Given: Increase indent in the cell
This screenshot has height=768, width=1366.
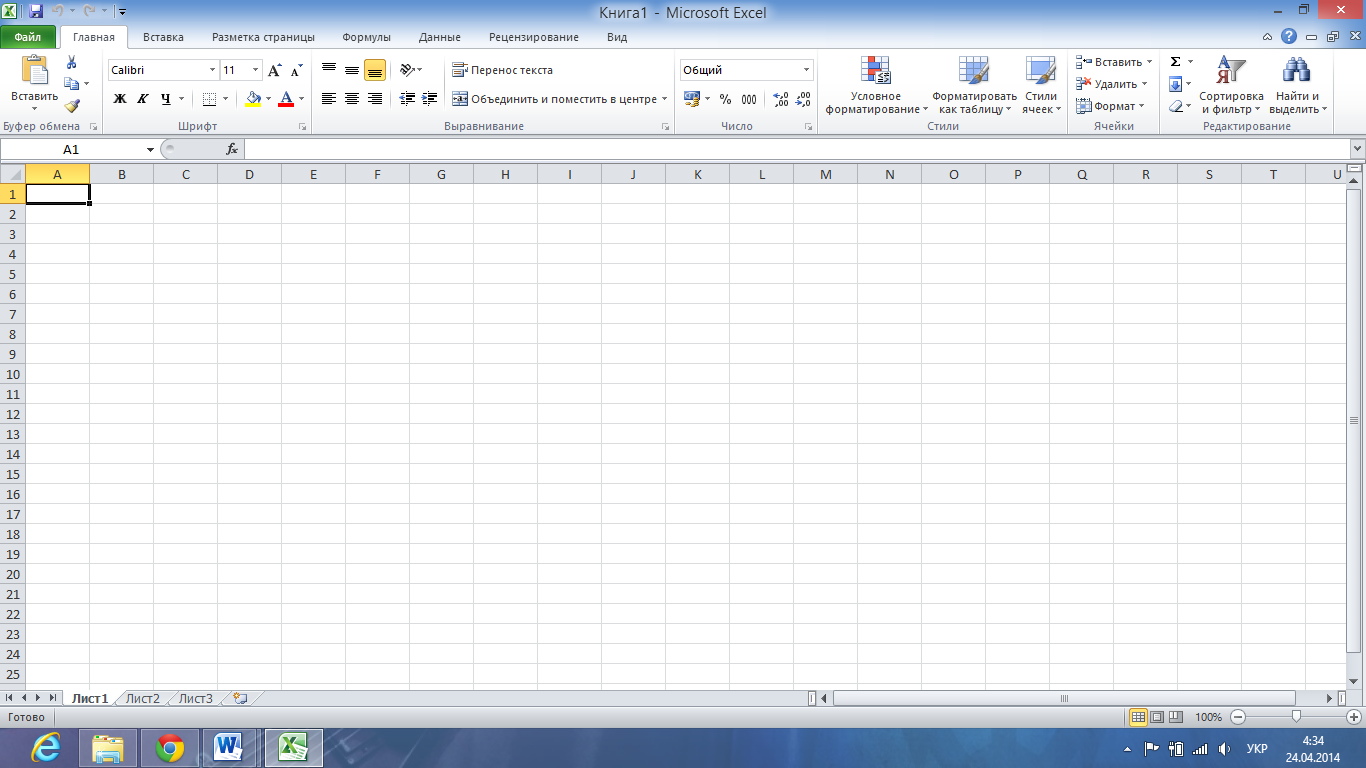Looking at the screenshot, I should [430, 99].
